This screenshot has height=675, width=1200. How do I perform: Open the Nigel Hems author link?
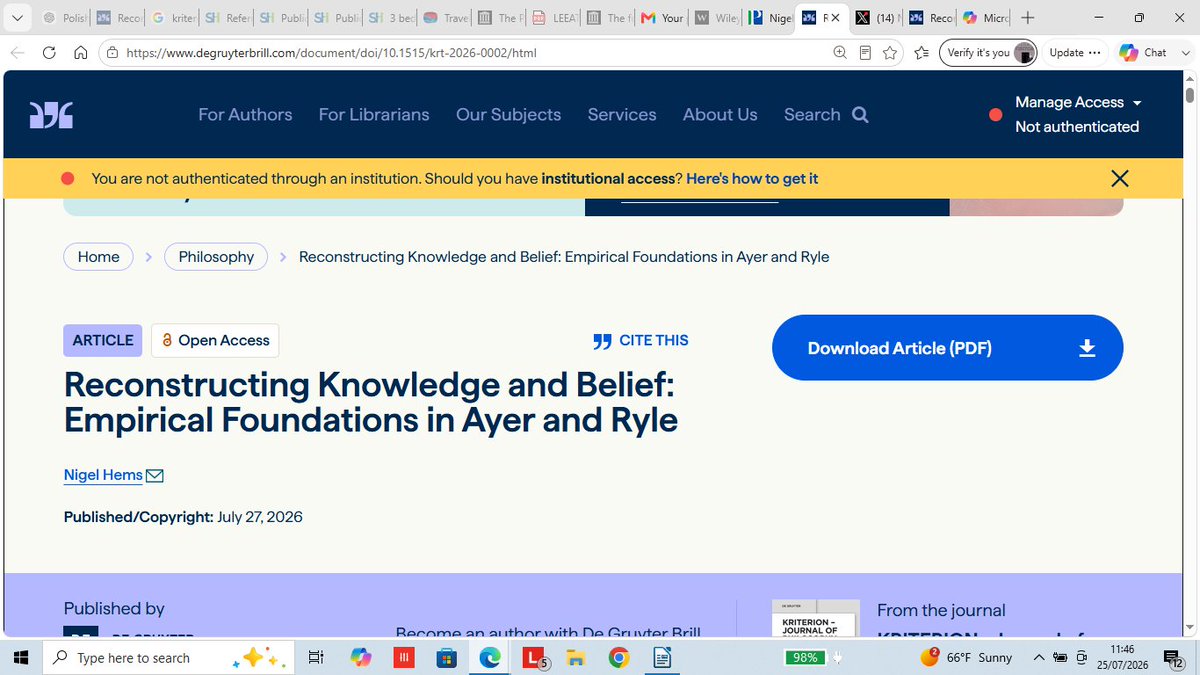pos(103,475)
